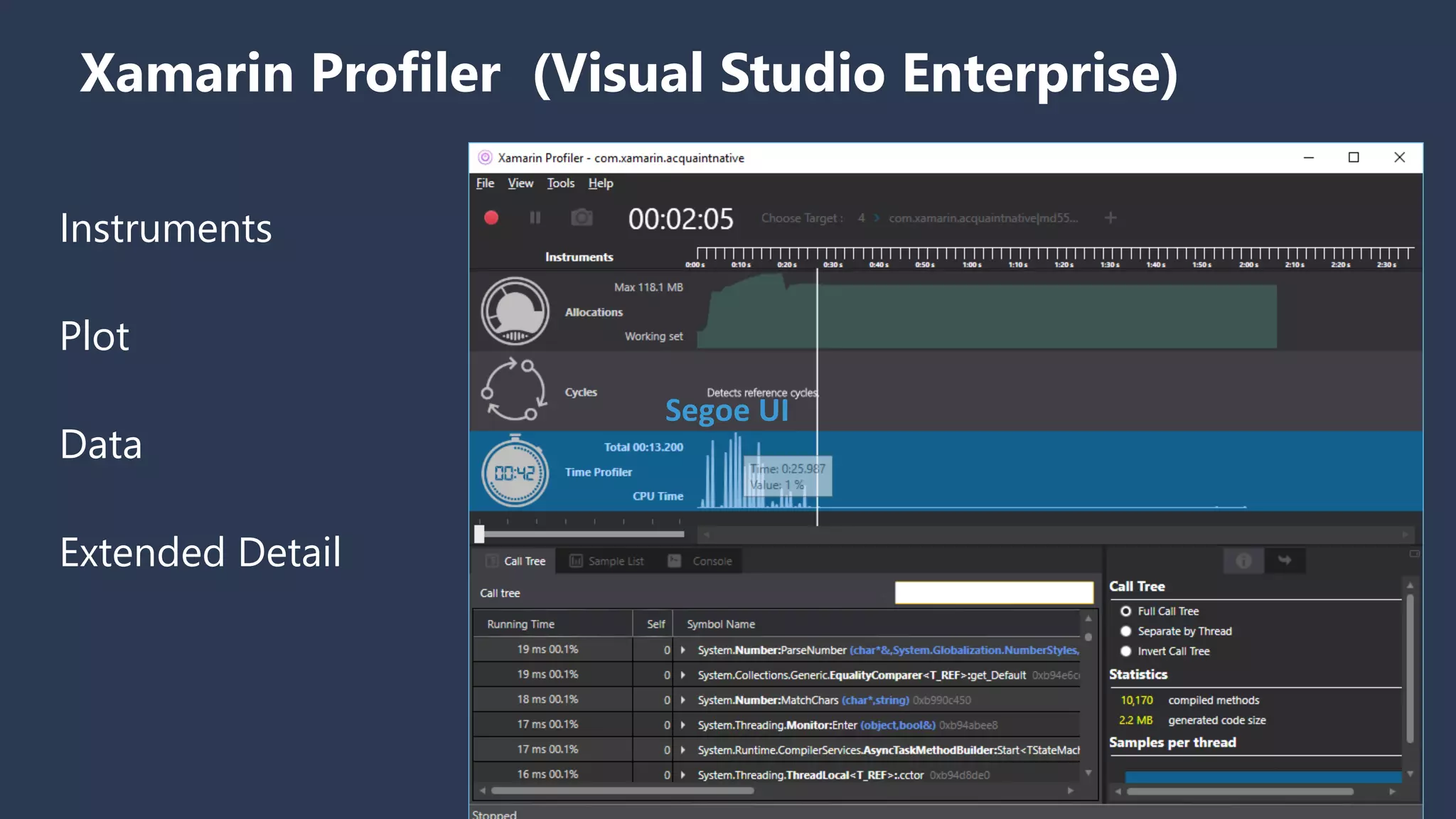This screenshot has height=819, width=1456.
Task: Open the File menu
Action: [x=485, y=183]
